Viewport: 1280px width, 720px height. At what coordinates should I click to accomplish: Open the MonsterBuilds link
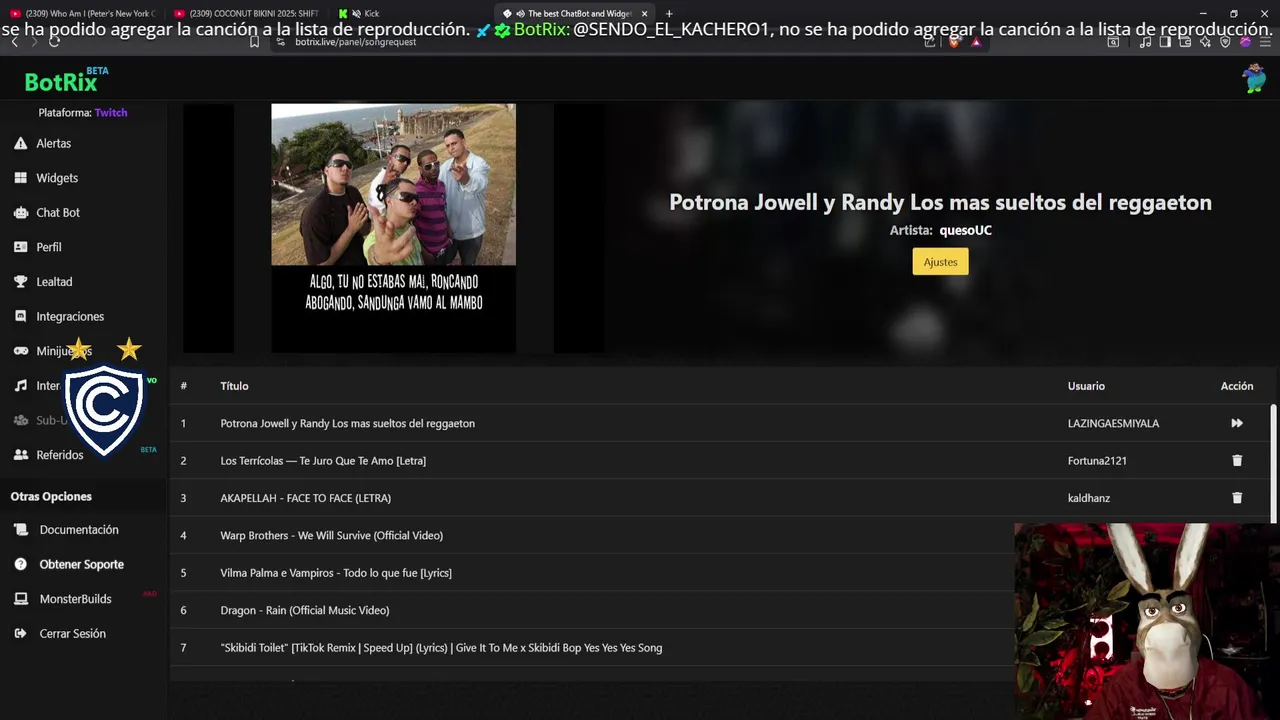point(75,599)
